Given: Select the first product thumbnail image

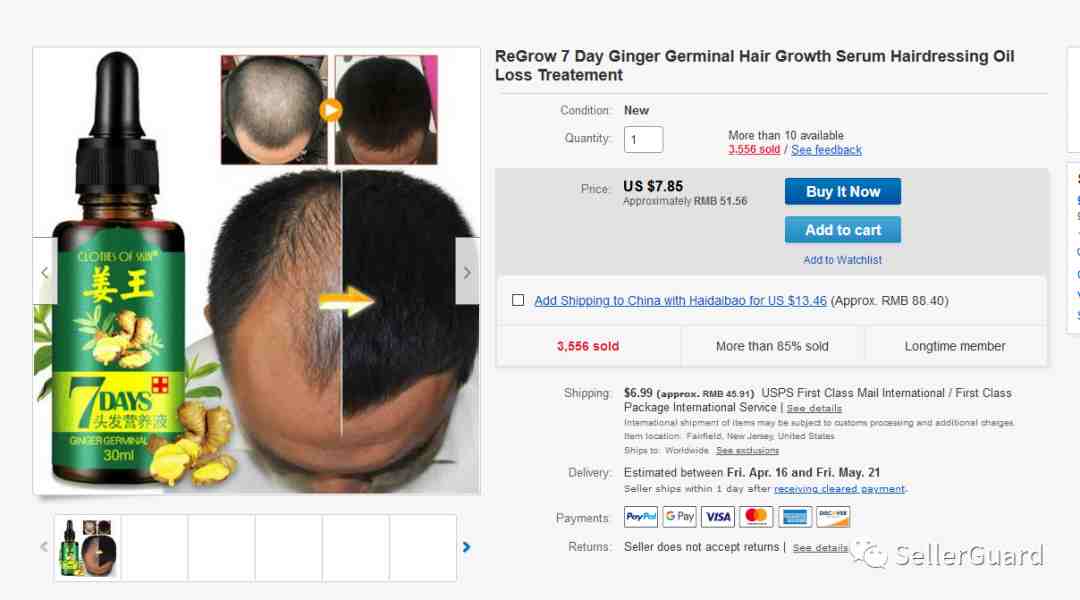Looking at the screenshot, I should [87, 548].
